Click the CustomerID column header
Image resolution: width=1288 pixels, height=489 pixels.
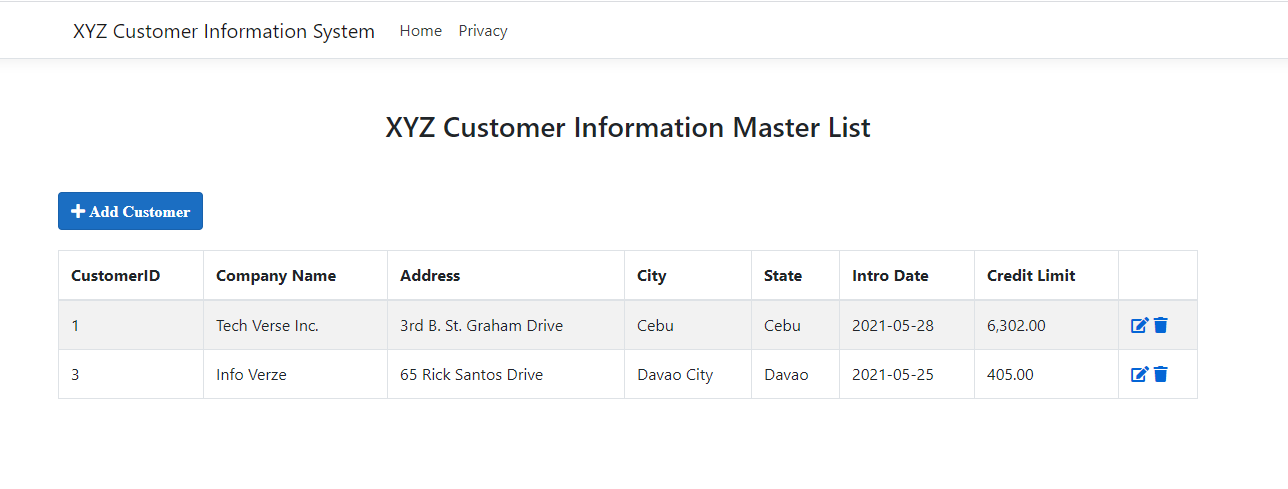116,275
